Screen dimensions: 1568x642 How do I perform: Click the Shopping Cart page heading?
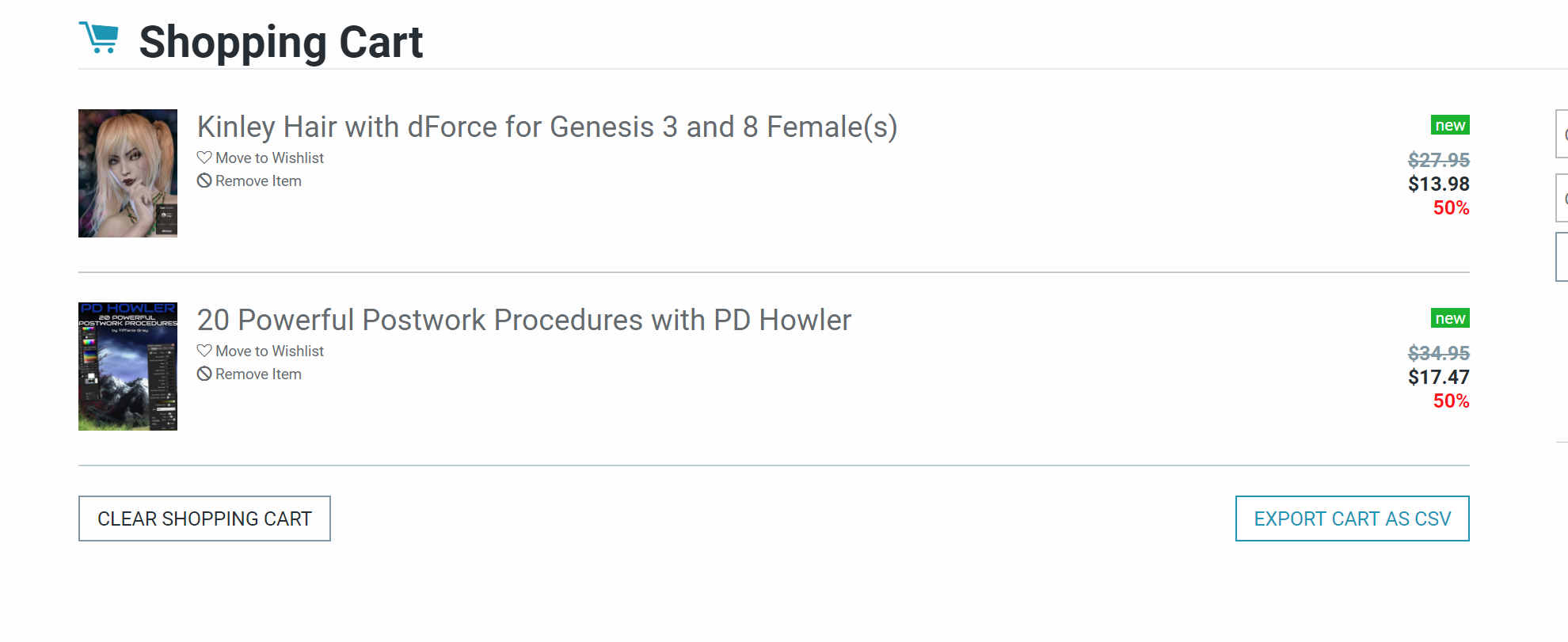click(x=281, y=42)
